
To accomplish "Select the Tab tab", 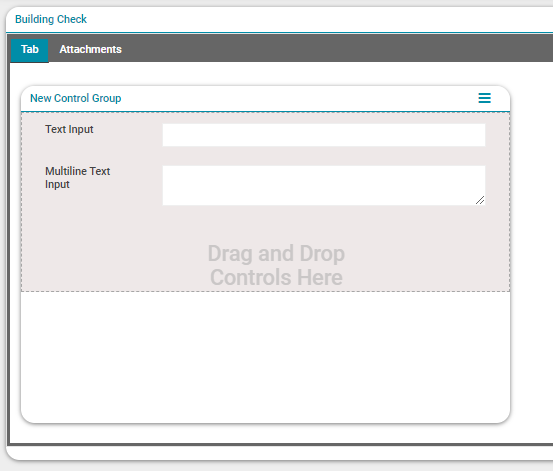I will (x=30, y=49).
